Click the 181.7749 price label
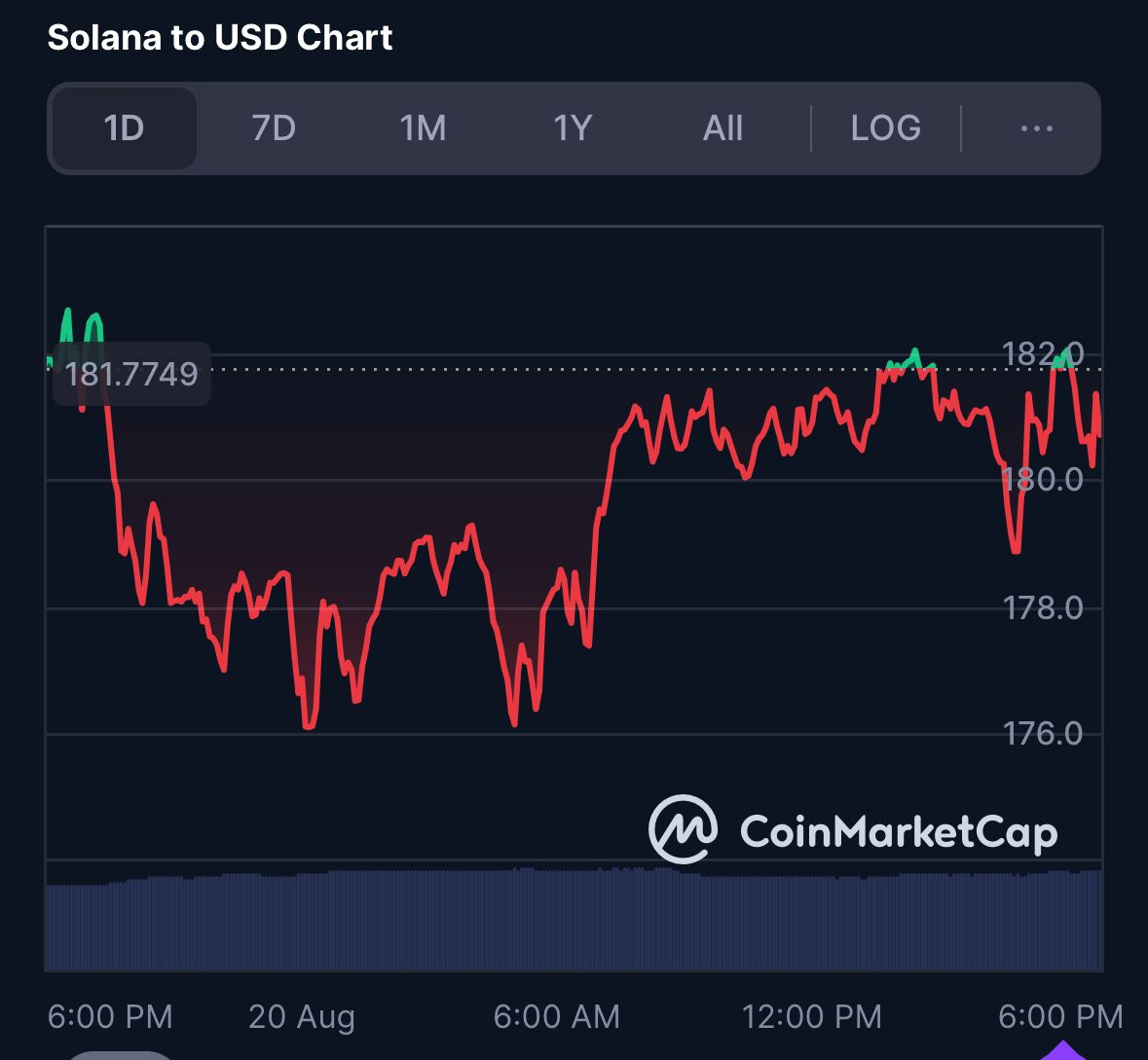The image size is (1148, 1060). tap(131, 374)
